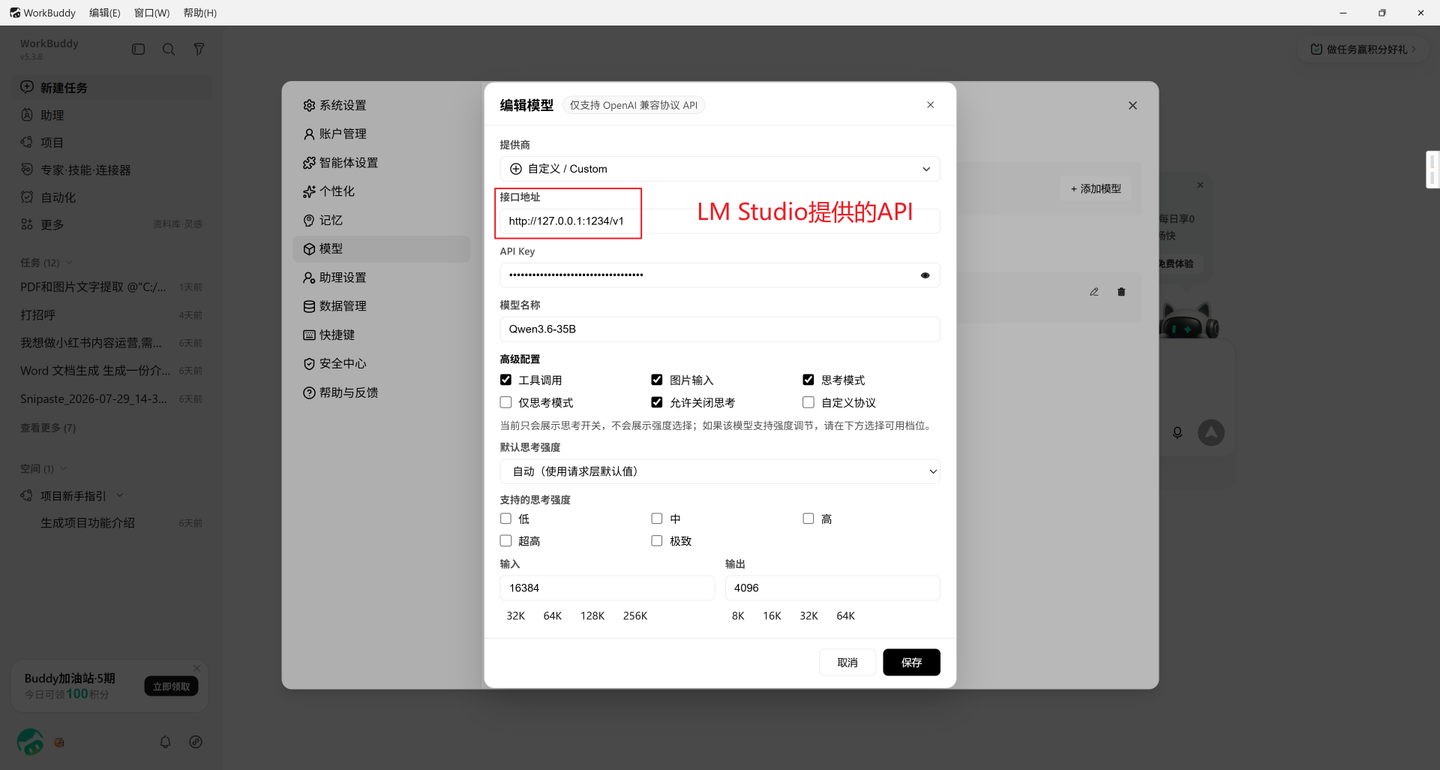The height and width of the screenshot is (770, 1440).
Task: Close the settings panel
Action: [x=1133, y=105]
